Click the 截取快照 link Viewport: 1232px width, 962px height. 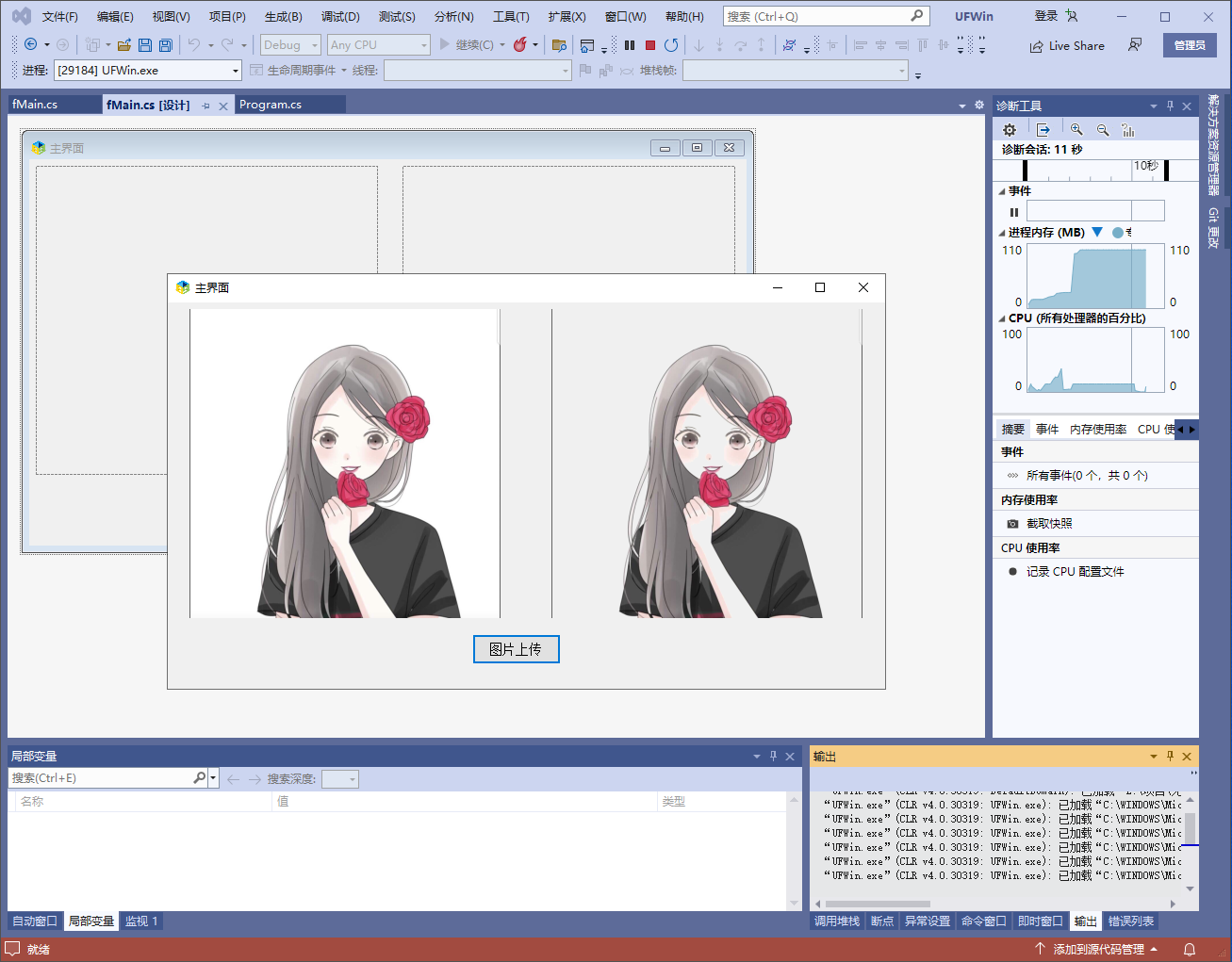pos(1049,524)
